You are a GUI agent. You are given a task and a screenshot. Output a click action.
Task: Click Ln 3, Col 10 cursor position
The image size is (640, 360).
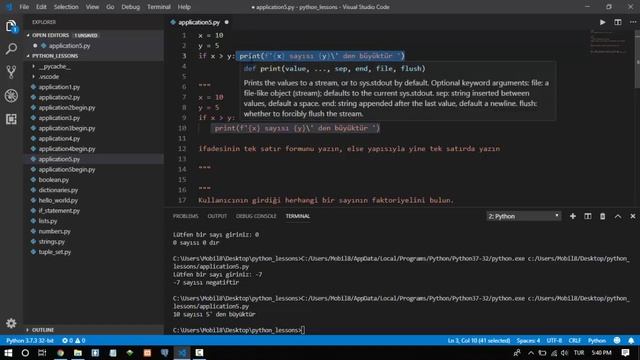tap(479, 340)
